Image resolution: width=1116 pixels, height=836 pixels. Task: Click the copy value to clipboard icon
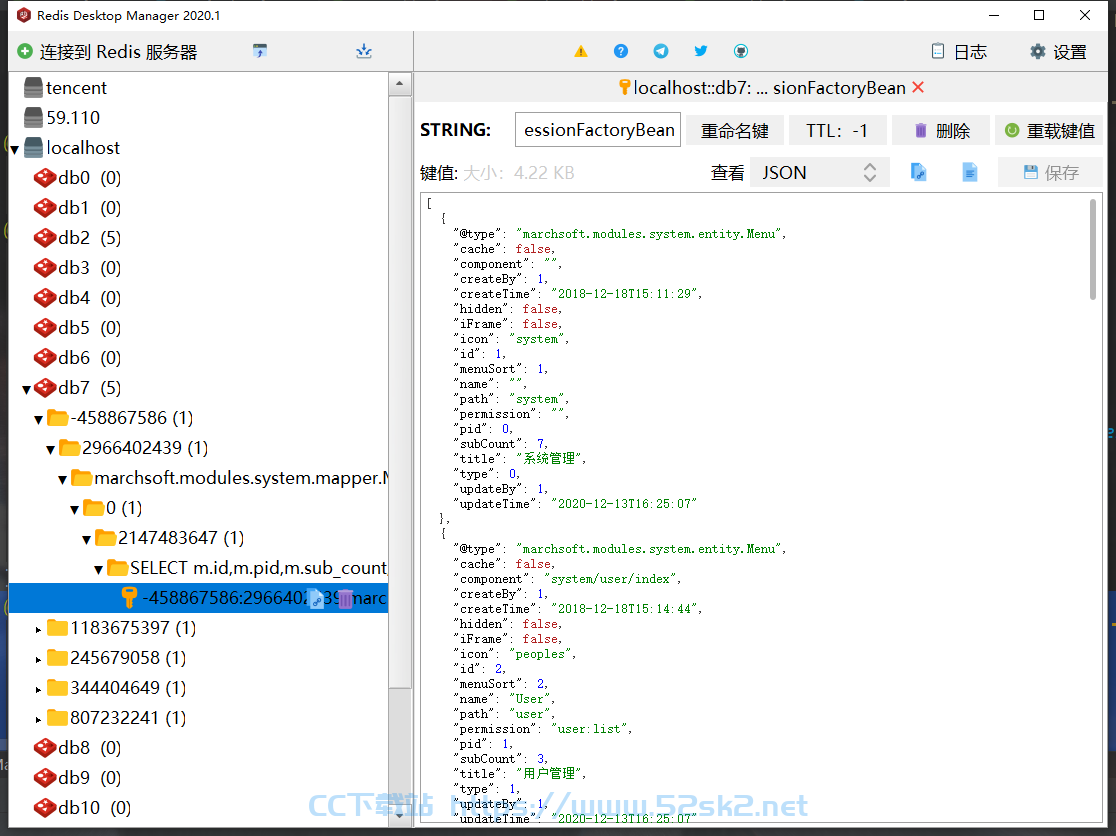pyautogui.click(x=918, y=172)
